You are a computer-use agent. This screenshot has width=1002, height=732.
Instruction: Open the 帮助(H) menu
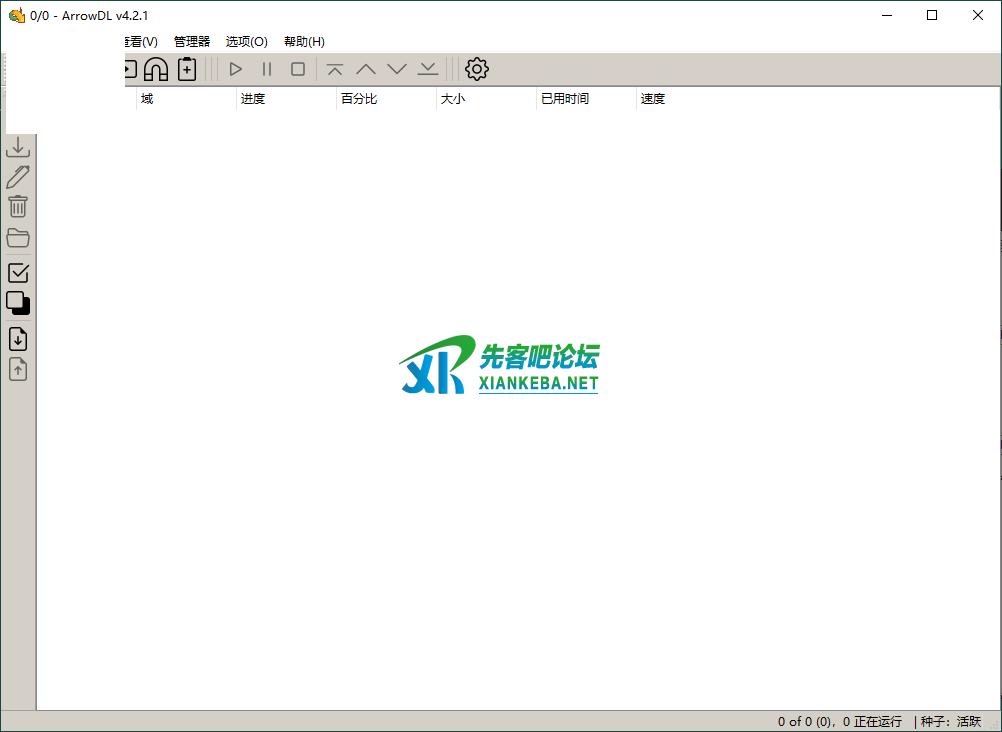click(x=304, y=41)
